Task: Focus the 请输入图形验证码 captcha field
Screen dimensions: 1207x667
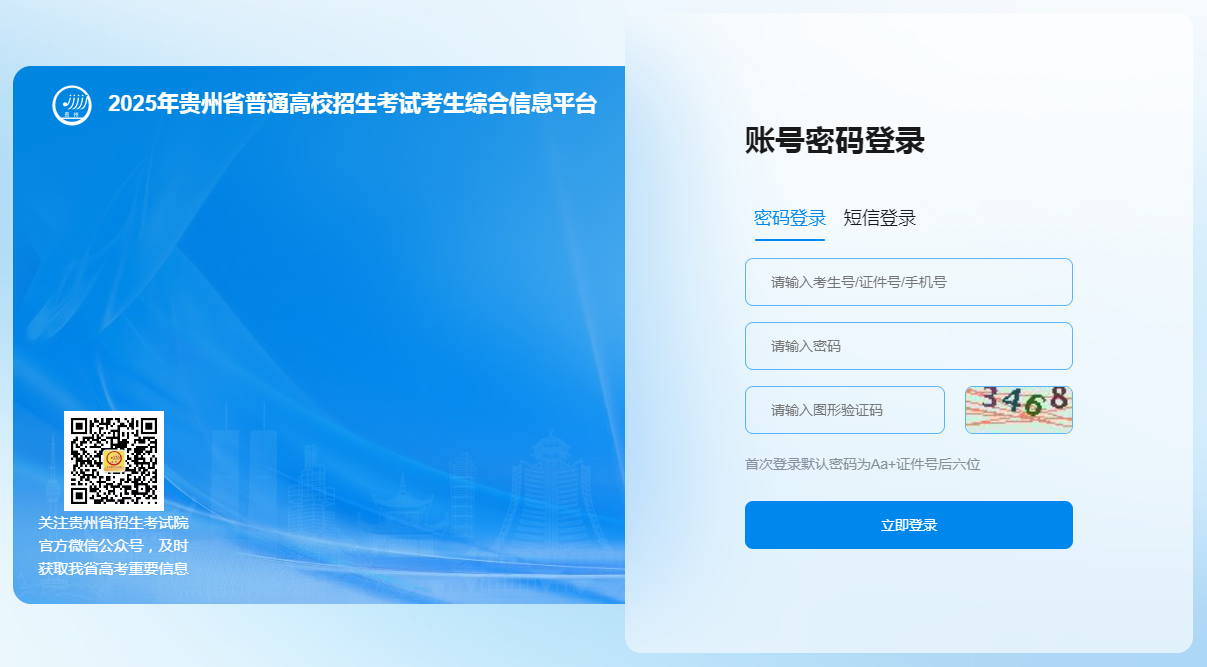Action: (845, 410)
